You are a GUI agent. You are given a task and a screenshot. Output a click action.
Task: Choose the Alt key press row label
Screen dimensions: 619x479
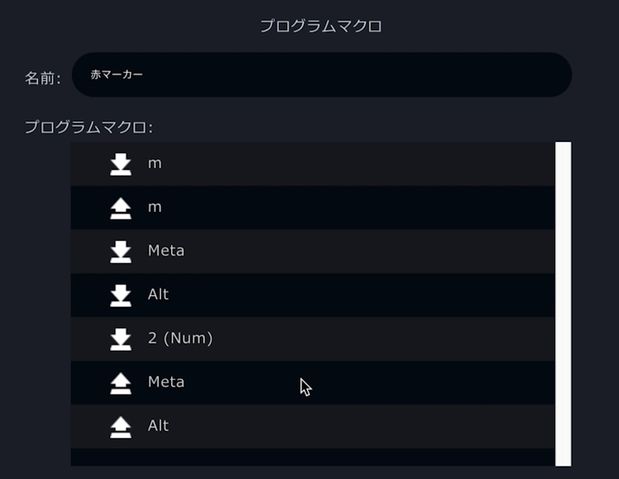click(158, 294)
